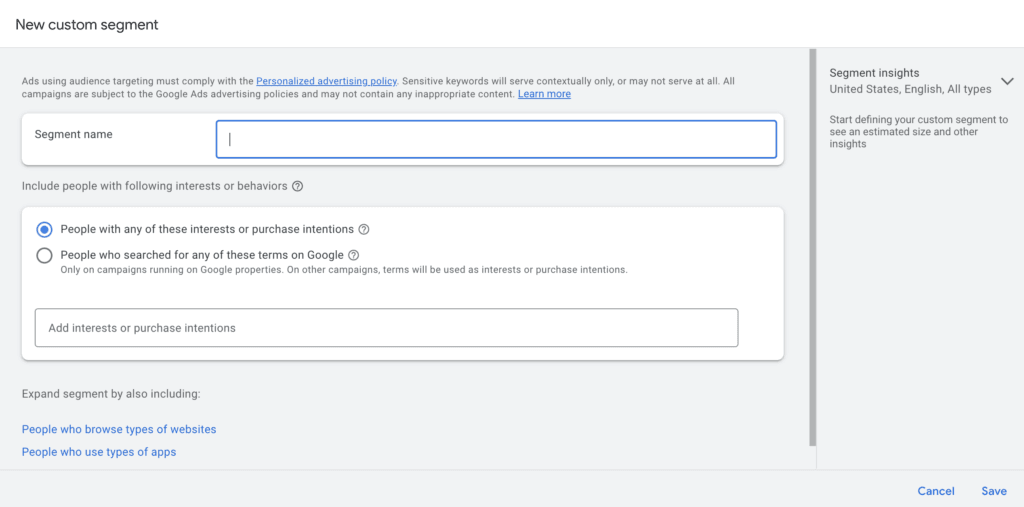This screenshot has height=507, width=1024.
Task: Click help icon beside interests or behaviors heading
Action: tap(297, 186)
